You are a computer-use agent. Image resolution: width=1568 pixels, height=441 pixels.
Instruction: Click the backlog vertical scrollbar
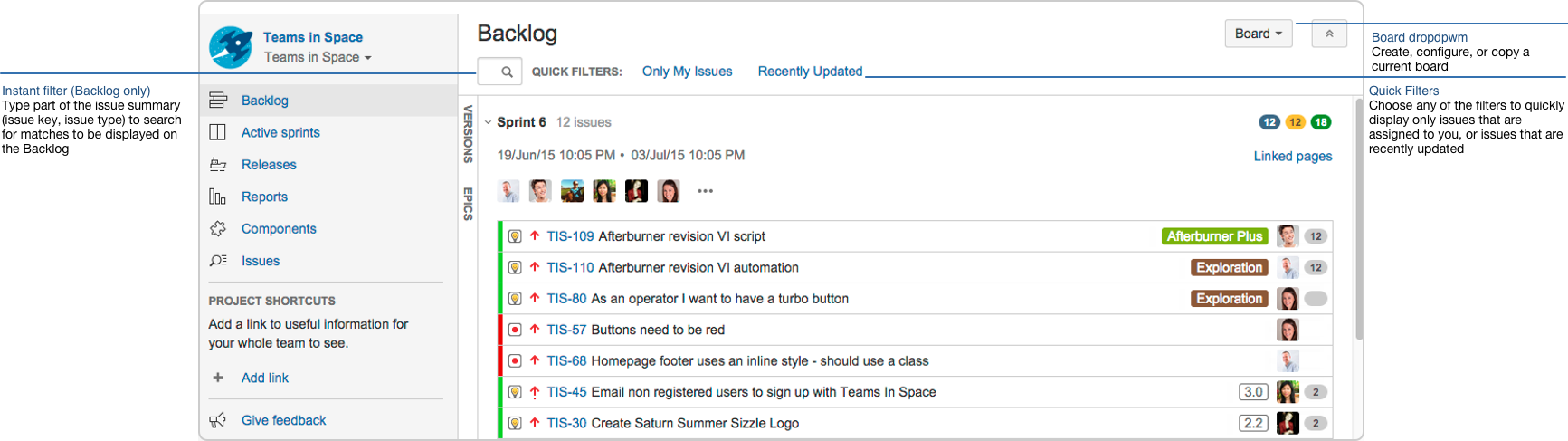1359,217
